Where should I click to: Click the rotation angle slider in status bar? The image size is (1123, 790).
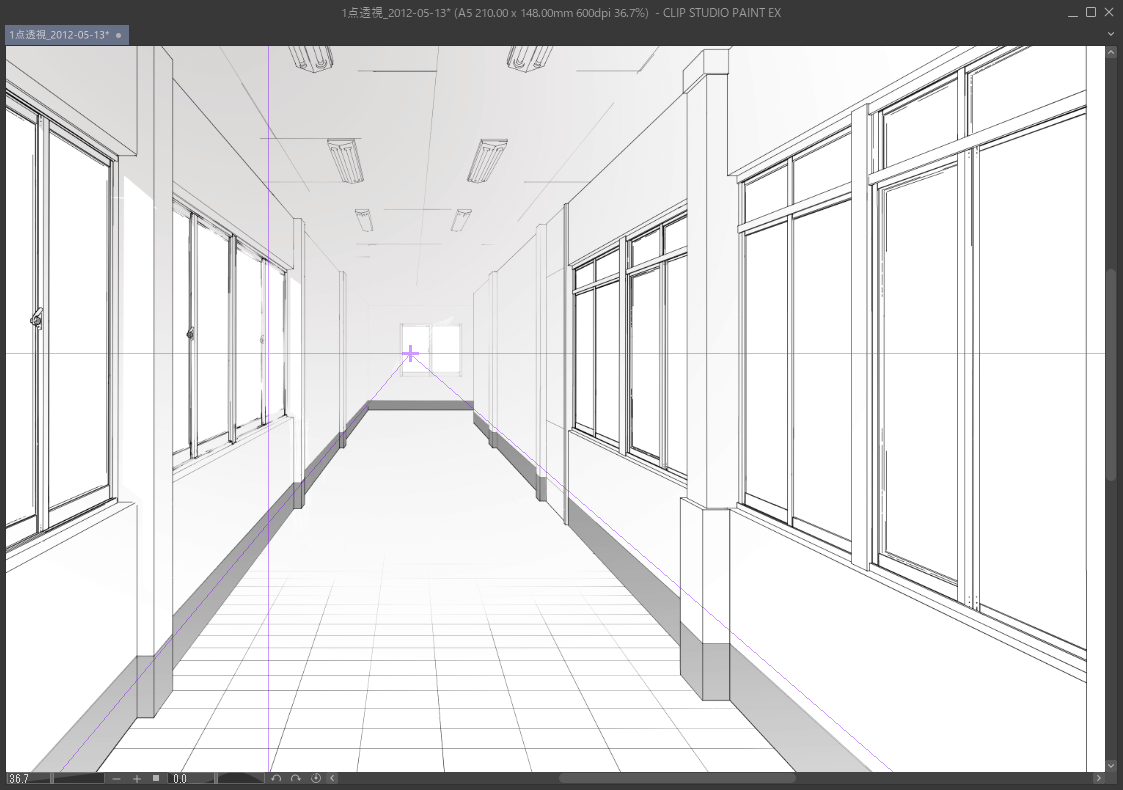[240, 778]
